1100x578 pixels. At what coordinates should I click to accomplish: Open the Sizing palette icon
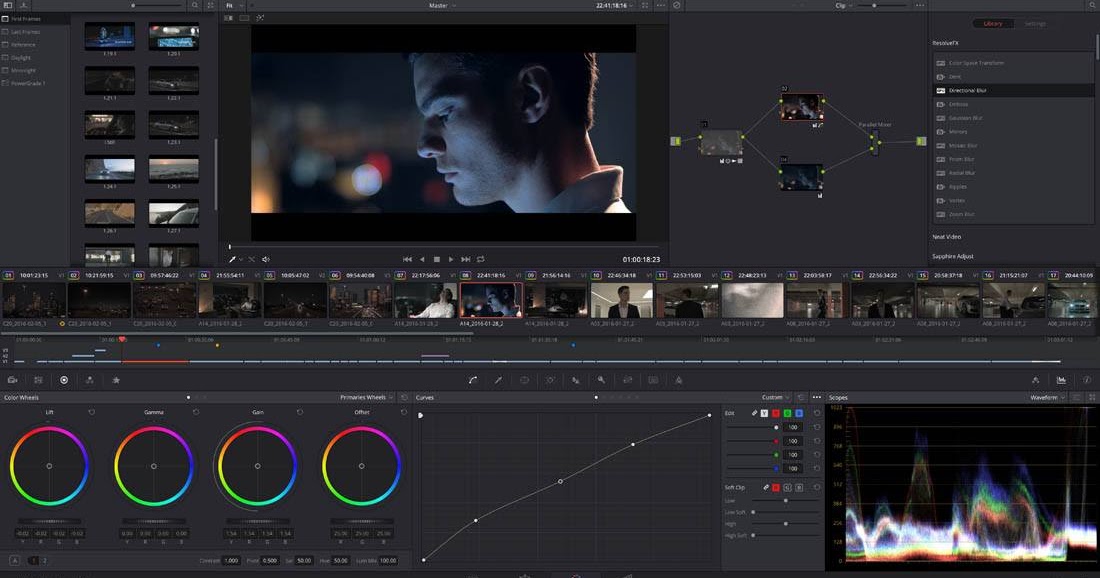pyautogui.click(x=627, y=379)
